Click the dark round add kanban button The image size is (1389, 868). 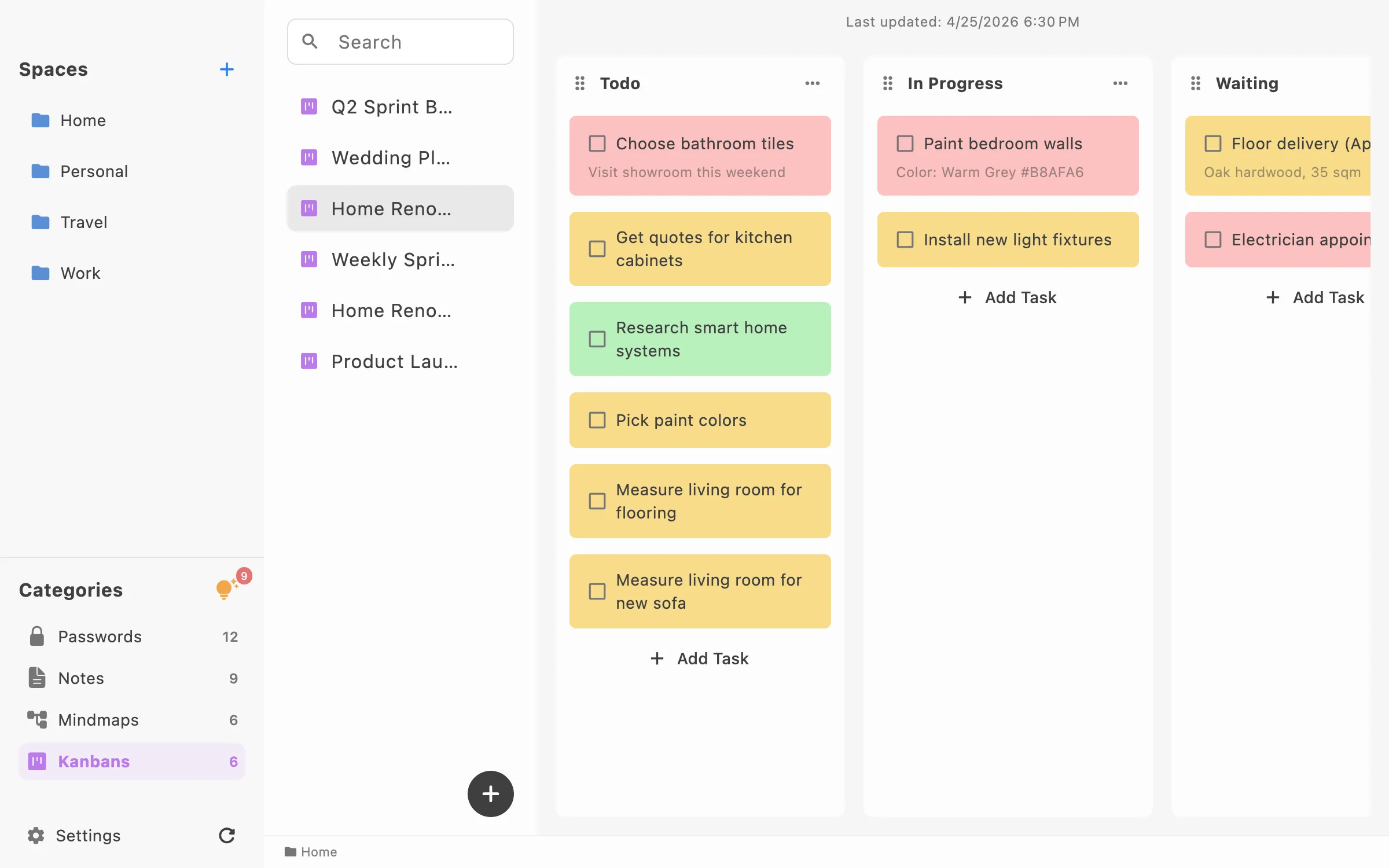490,793
